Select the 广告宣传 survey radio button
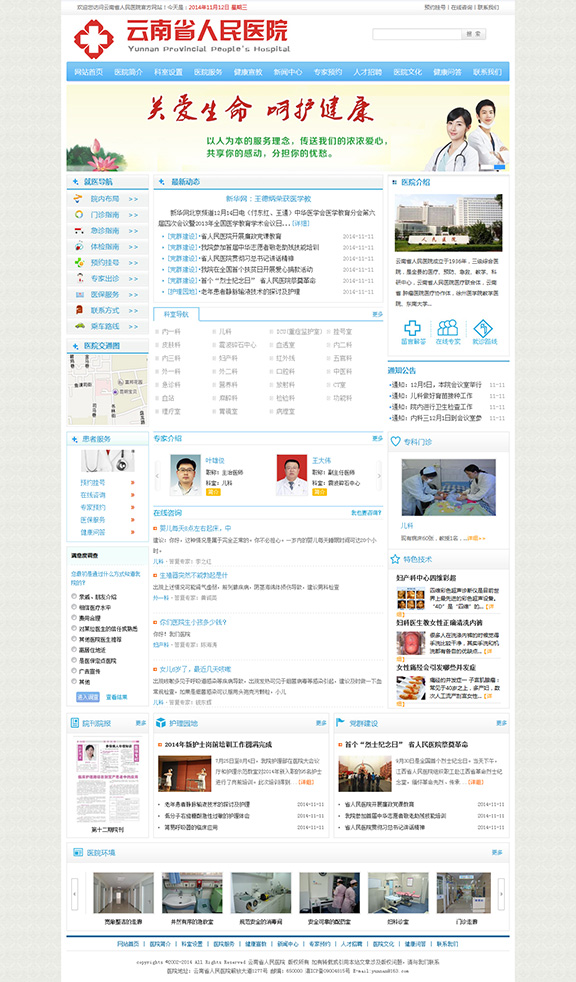Image resolution: width=576 pixels, height=982 pixels. point(74,671)
